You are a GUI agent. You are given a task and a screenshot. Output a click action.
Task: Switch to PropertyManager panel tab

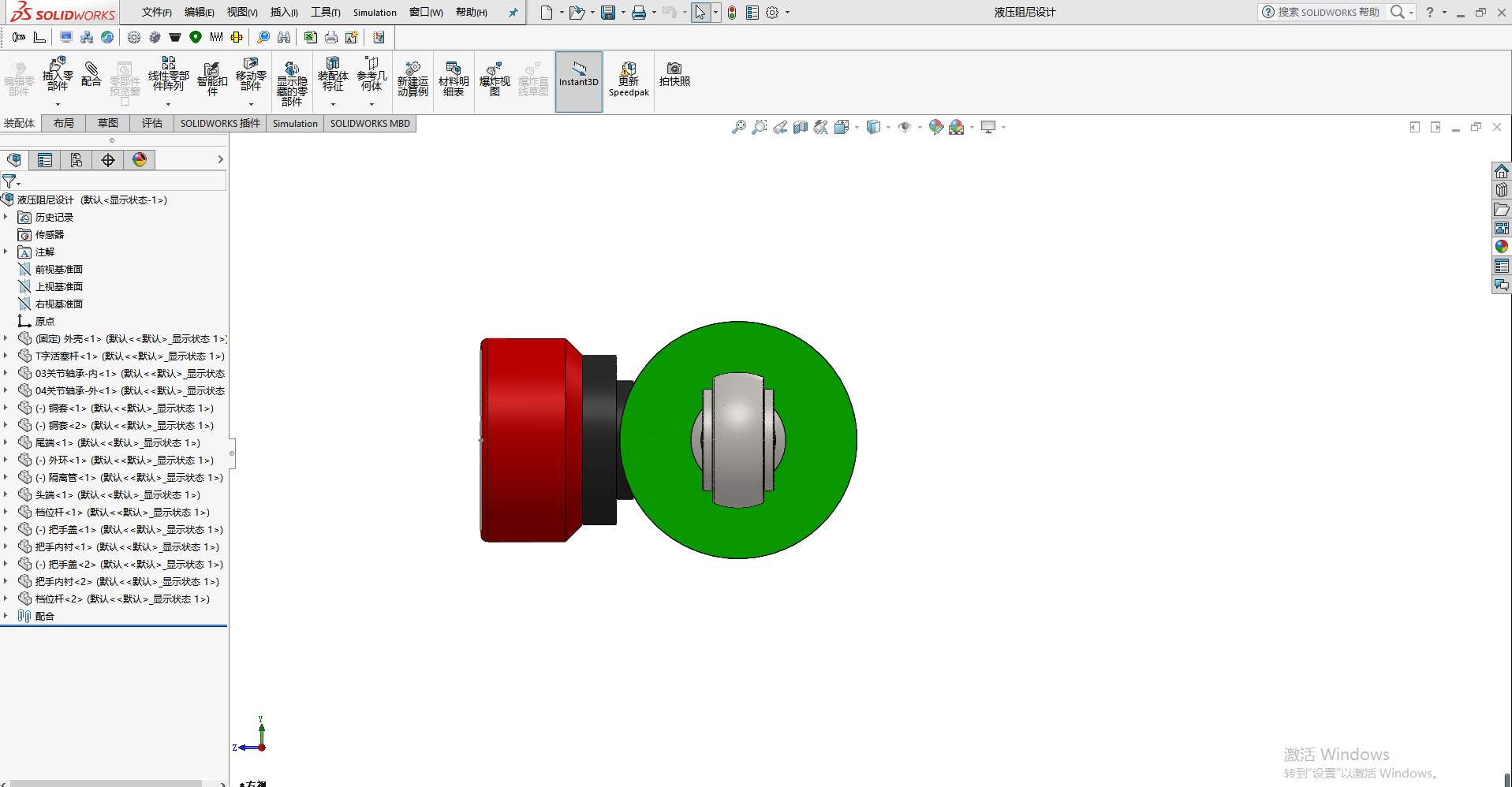pyautogui.click(x=45, y=160)
